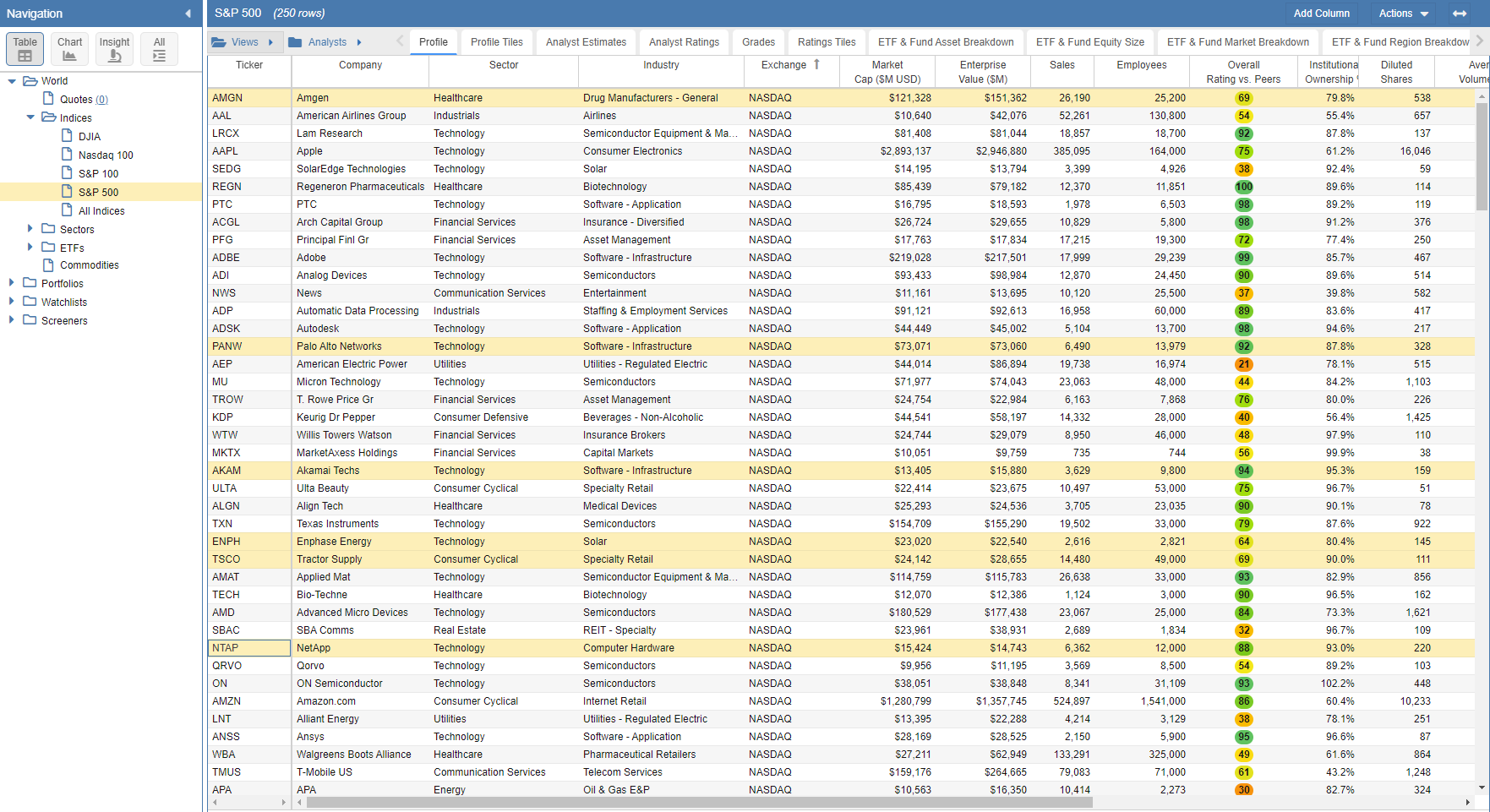Image resolution: width=1490 pixels, height=812 pixels.
Task: Click the Portfolios folder icon
Action: pos(30,283)
